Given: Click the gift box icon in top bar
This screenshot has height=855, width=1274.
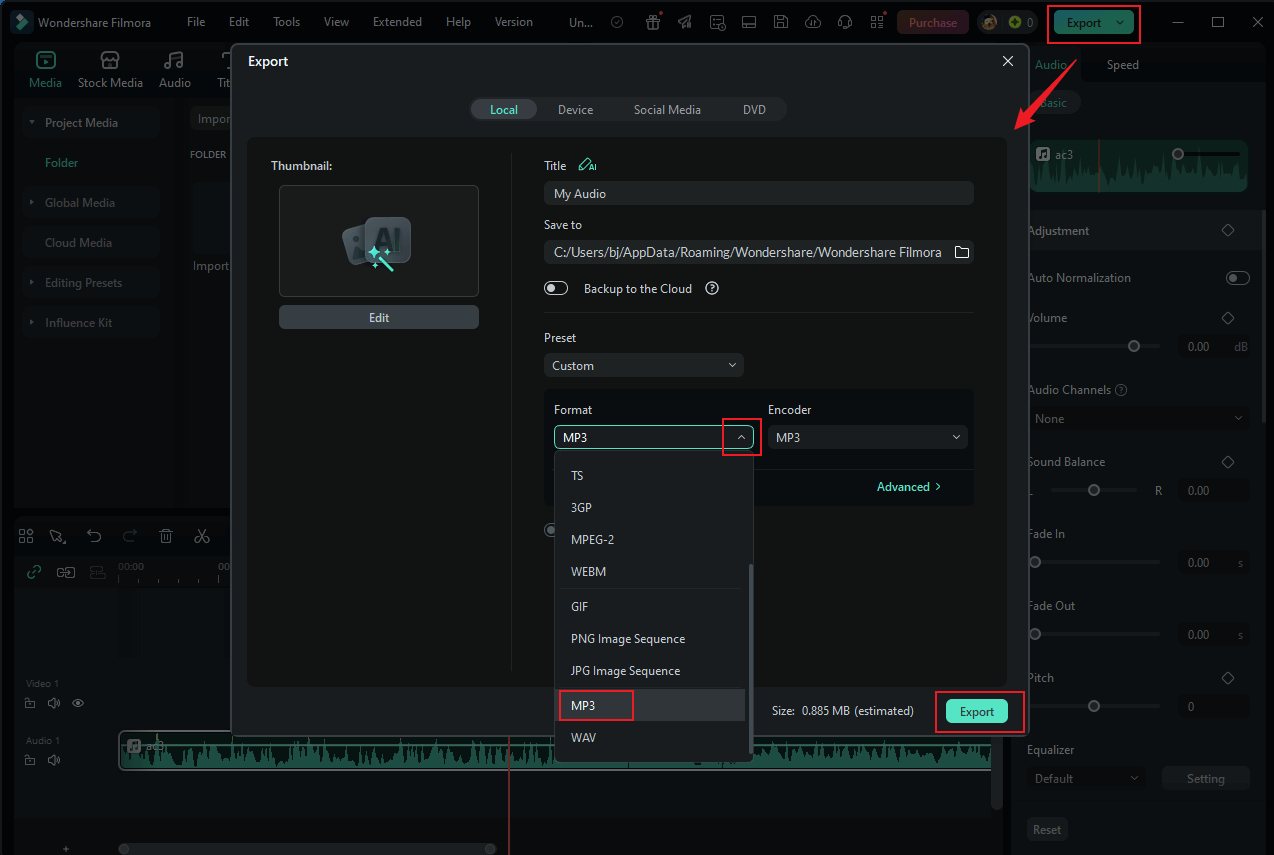Looking at the screenshot, I should coord(653,22).
